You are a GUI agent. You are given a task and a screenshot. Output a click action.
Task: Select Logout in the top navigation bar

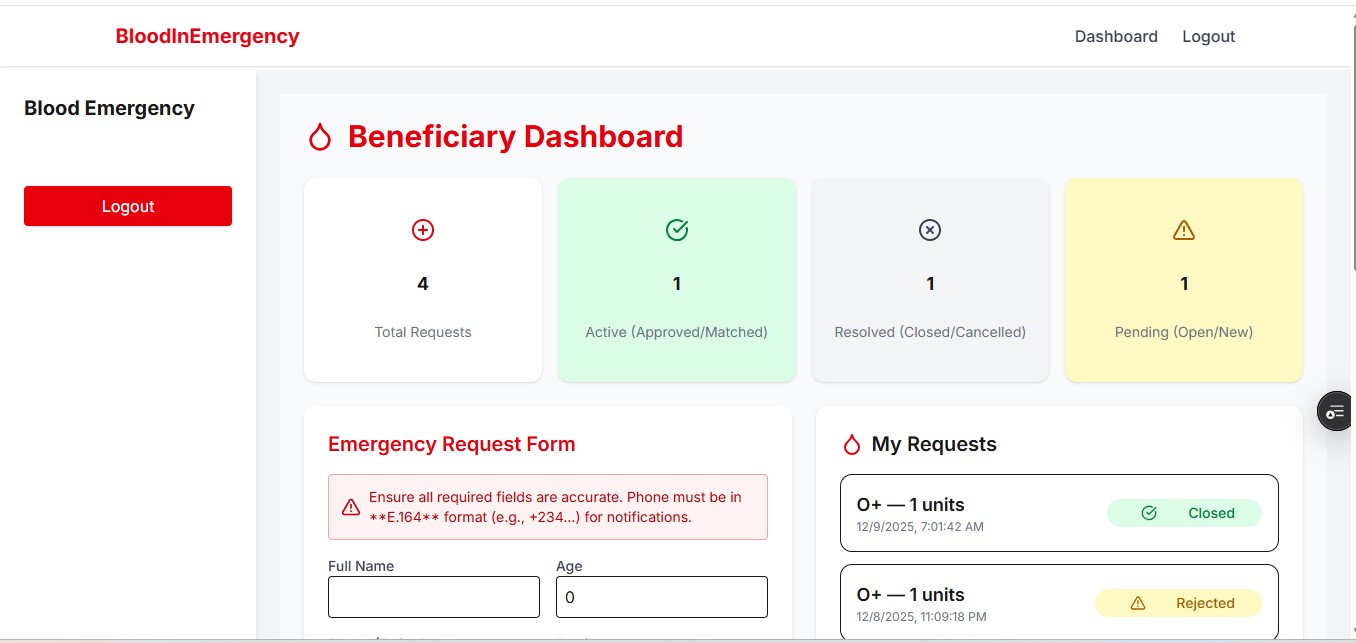(1208, 37)
